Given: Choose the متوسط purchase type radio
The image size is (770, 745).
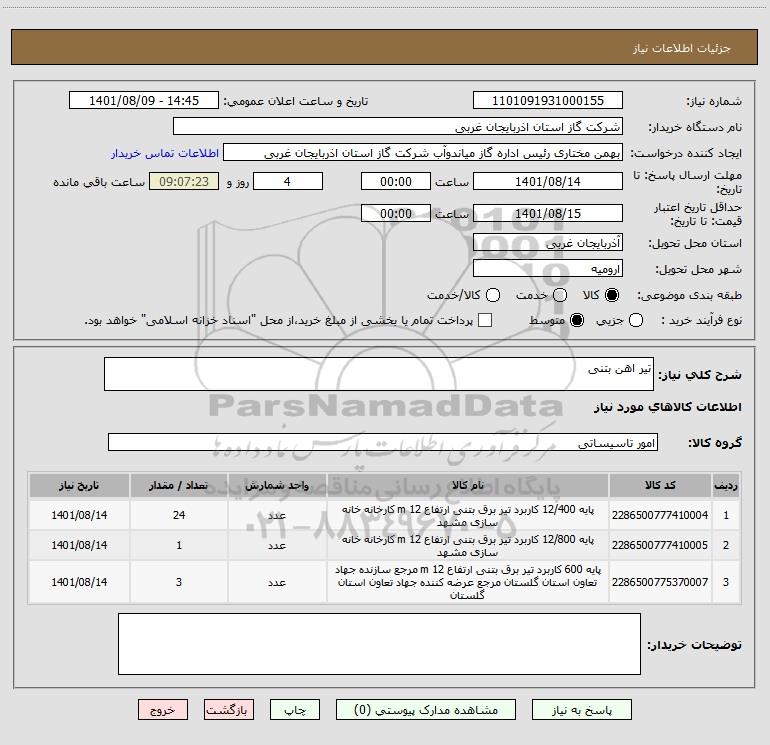Looking at the screenshot, I should pyautogui.click(x=577, y=320).
